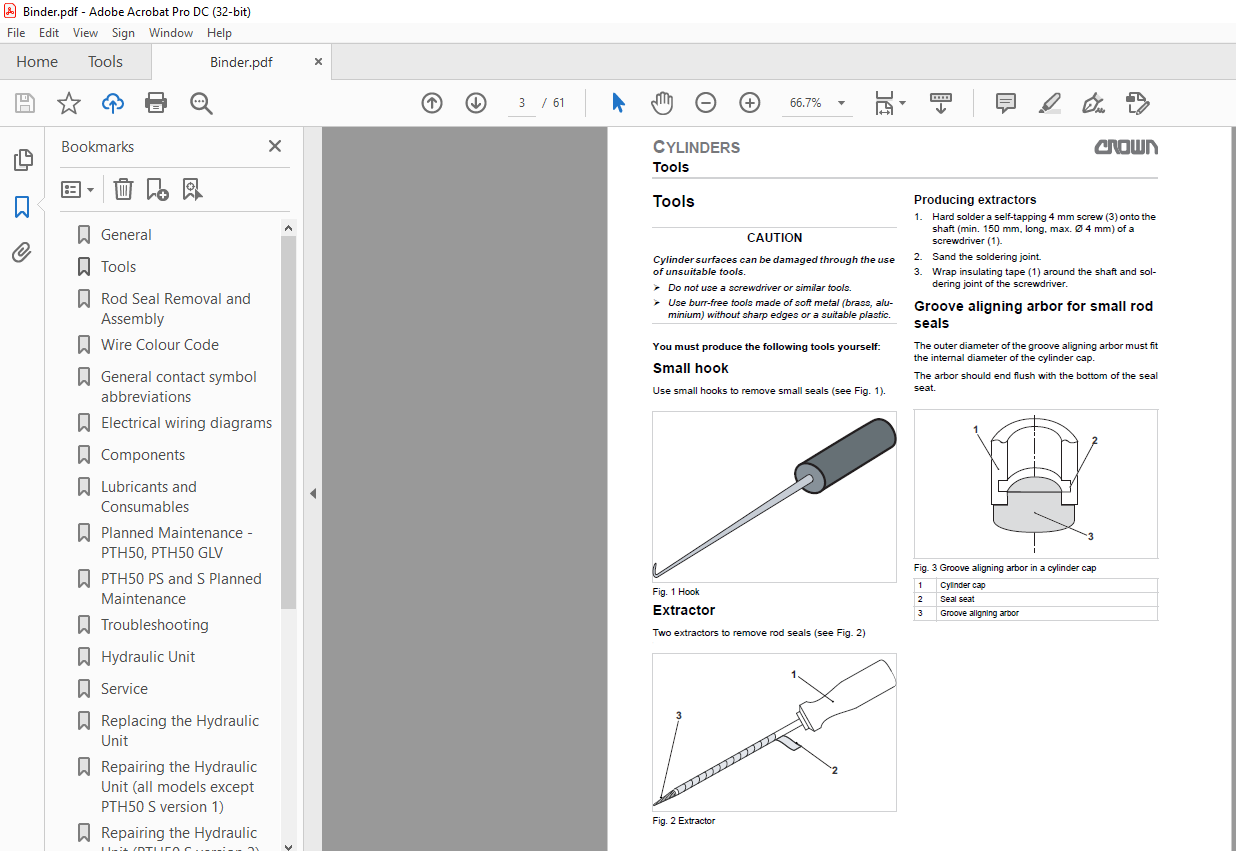The image size is (1236, 851).
Task: Click the Fig. 1 Hook illustration
Action: pos(774,497)
